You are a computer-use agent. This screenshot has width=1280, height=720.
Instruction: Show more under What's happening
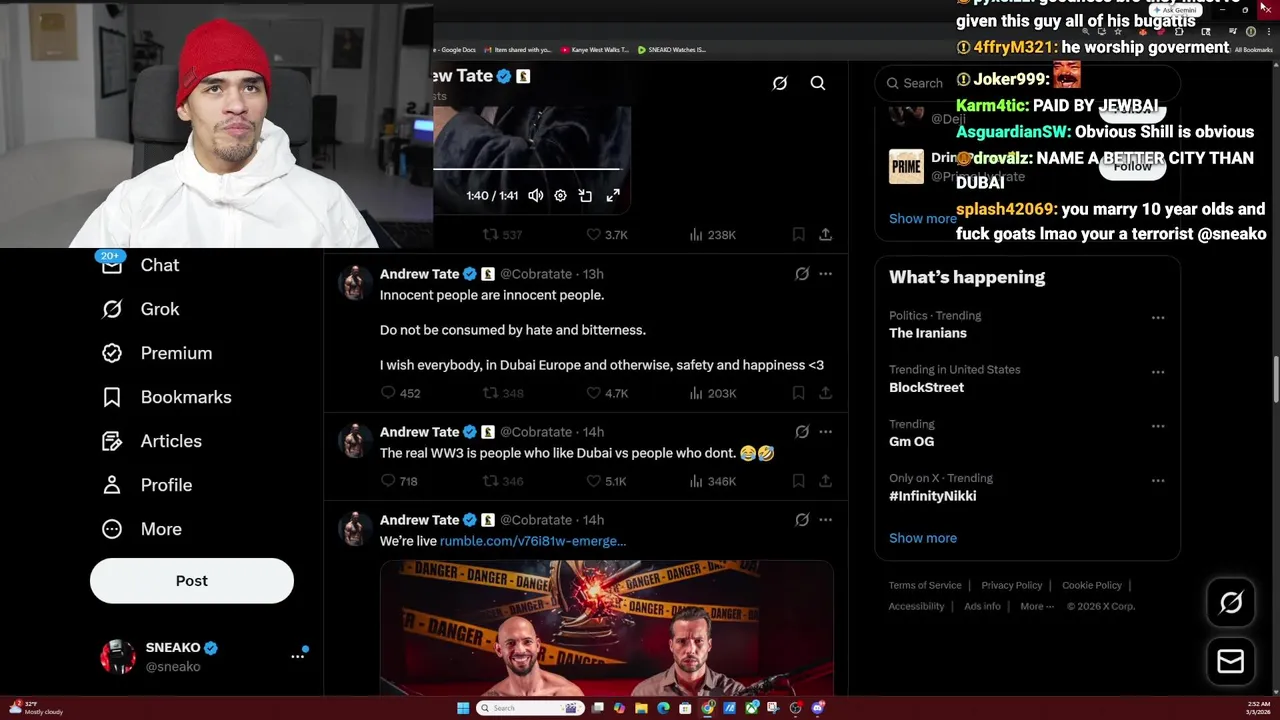pyautogui.click(x=923, y=538)
